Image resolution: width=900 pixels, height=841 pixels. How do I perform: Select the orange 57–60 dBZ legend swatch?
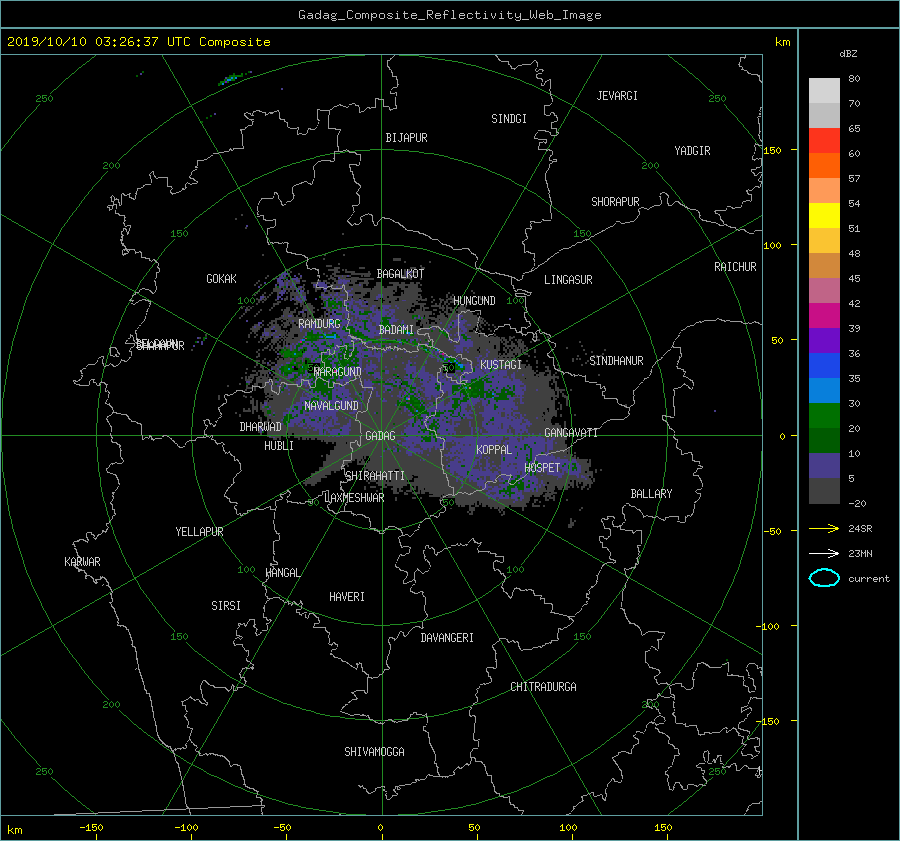pos(824,166)
